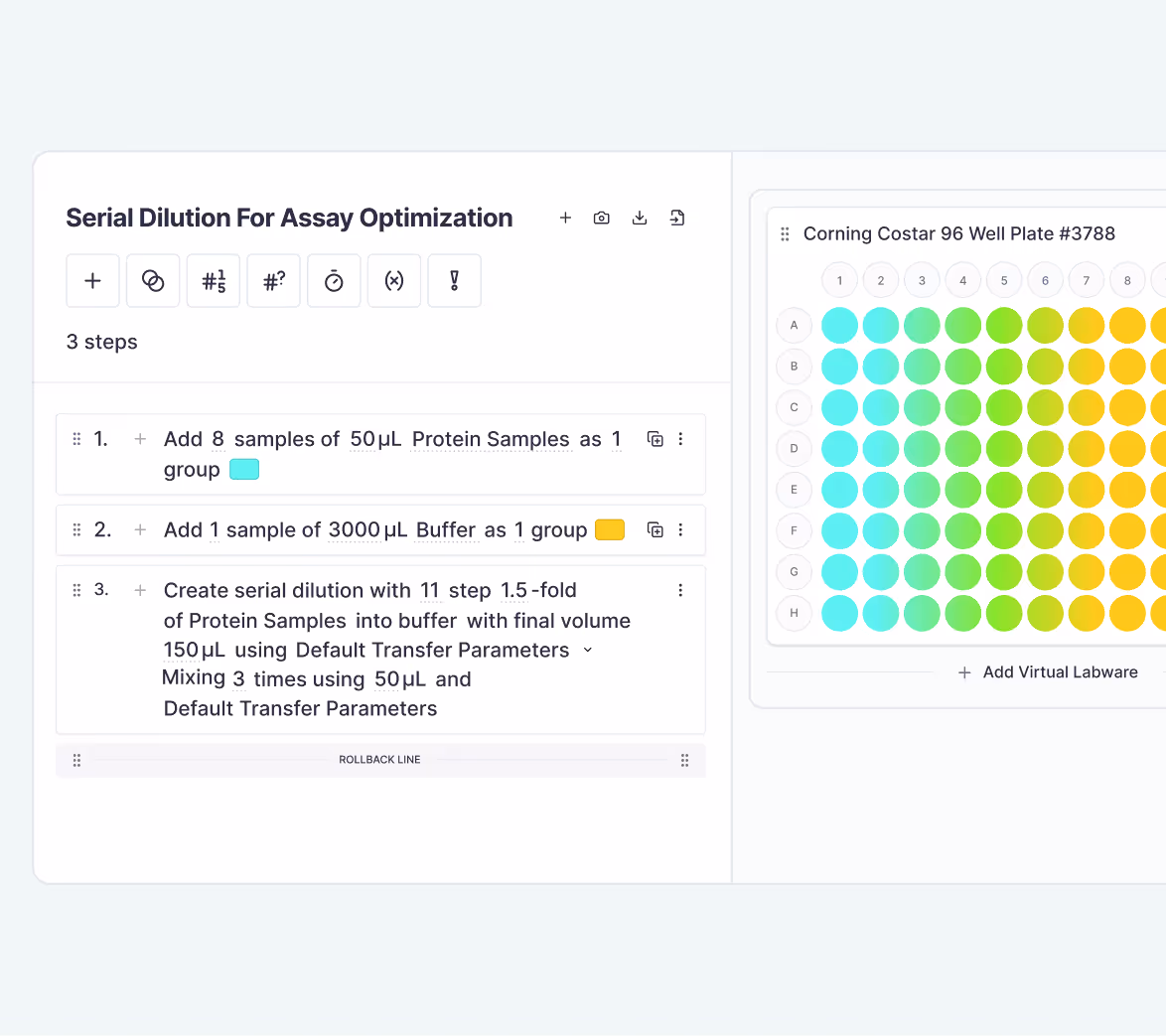Image resolution: width=1166 pixels, height=1036 pixels.
Task: Capture snapshot with the camera icon
Action: (601, 218)
